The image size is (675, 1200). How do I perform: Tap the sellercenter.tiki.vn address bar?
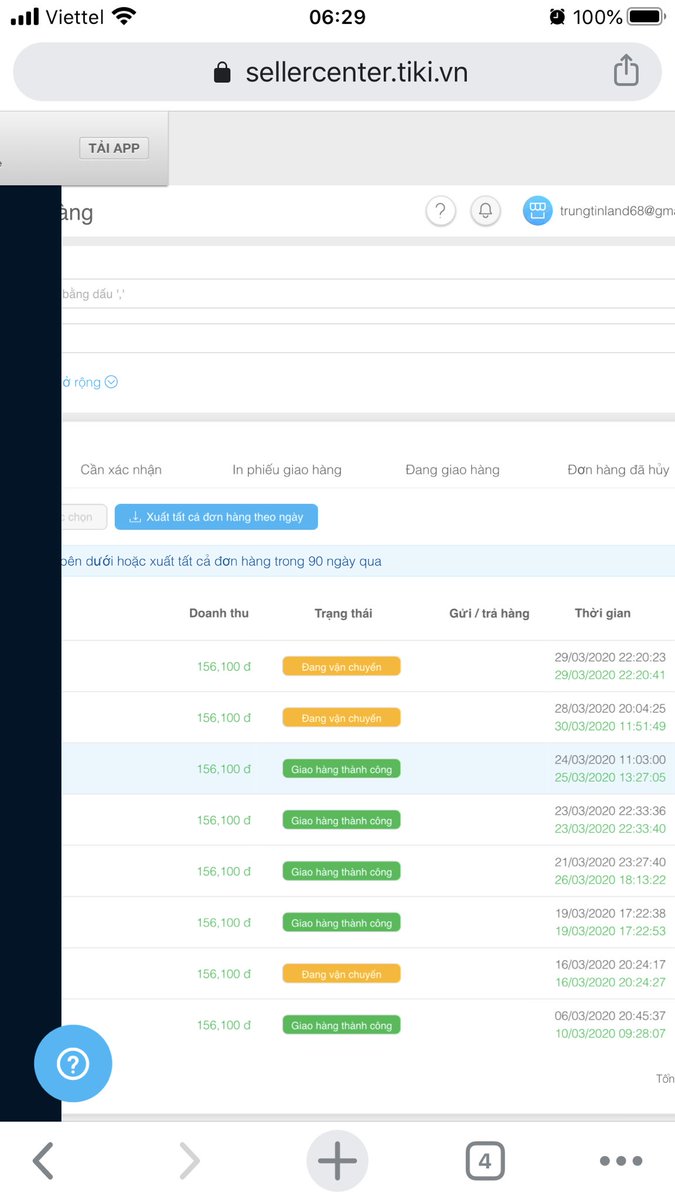(x=337, y=72)
